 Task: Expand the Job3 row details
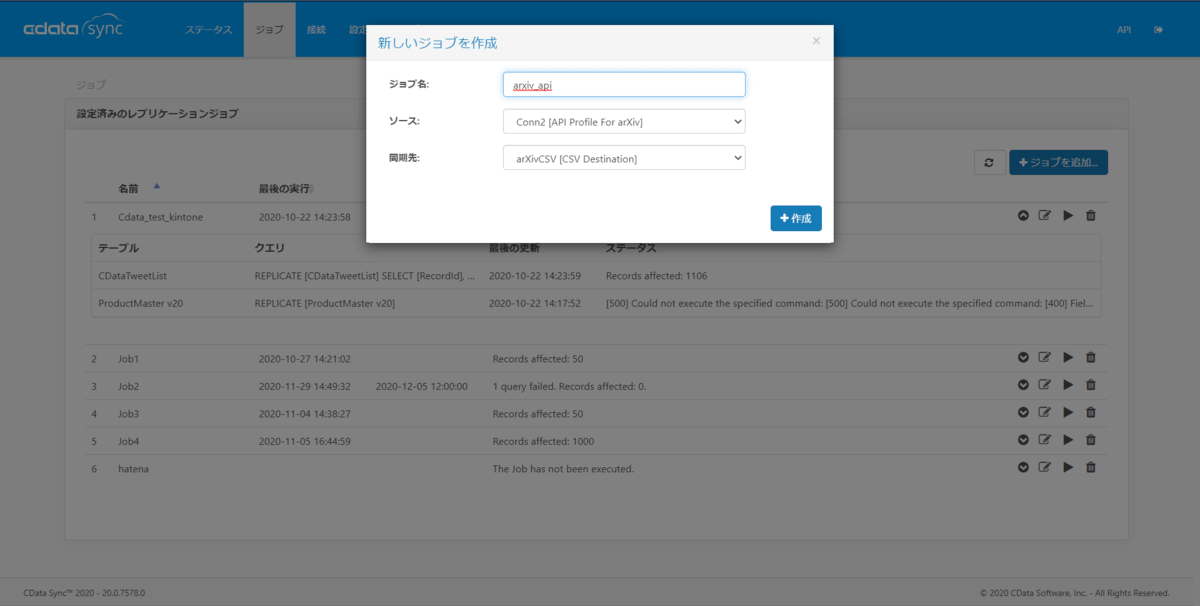pos(1023,412)
